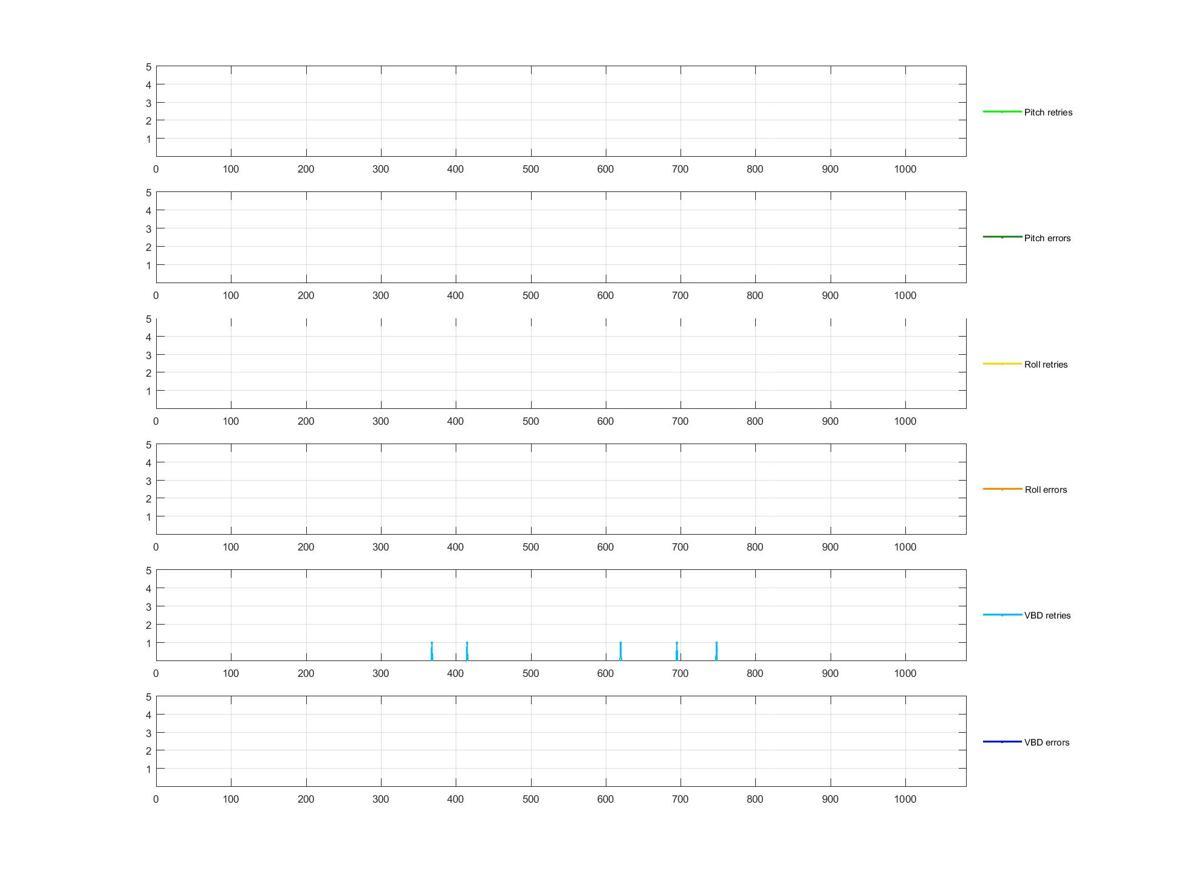This screenshot has width=1200, height=885.
Task: Click the Pitch retries legend label
Action: click(x=1048, y=112)
